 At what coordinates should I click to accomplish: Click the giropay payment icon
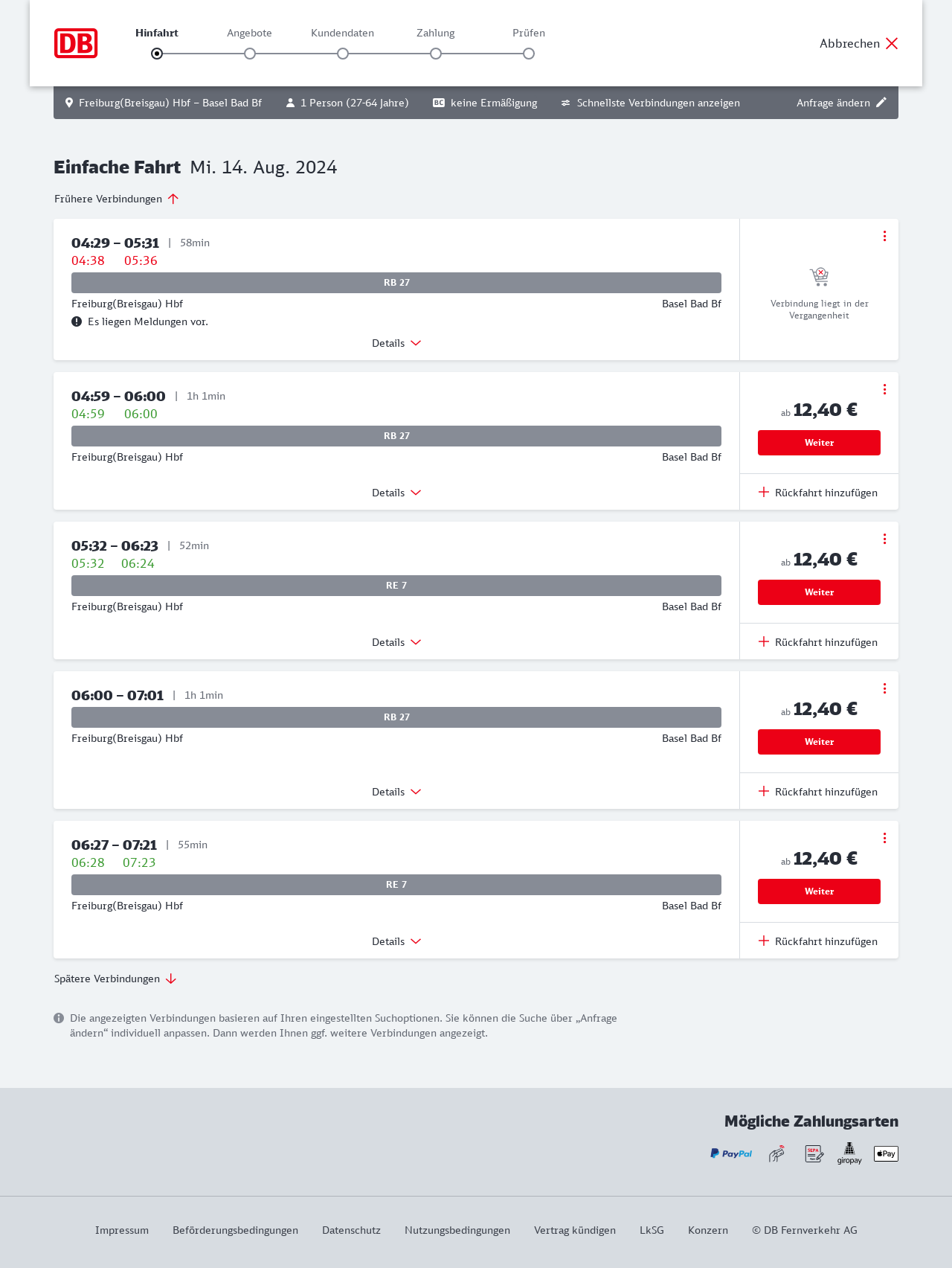point(849,1153)
